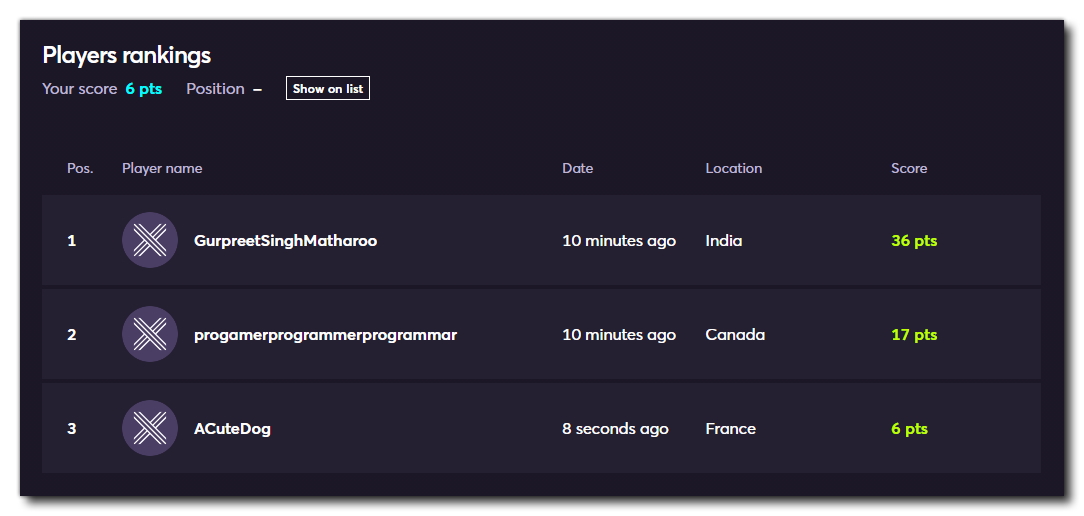Click GurpreetSinghMatharoo's 10 minutes ago date
This screenshot has width=1084, height=516.
[x=619, y=241]
